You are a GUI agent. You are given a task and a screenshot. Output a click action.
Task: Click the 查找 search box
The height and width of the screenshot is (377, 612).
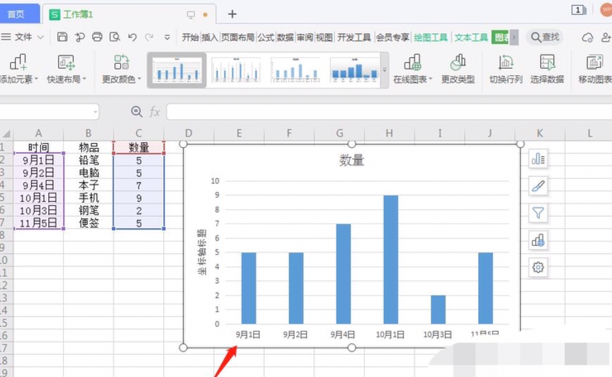click(x=545, y=37)
